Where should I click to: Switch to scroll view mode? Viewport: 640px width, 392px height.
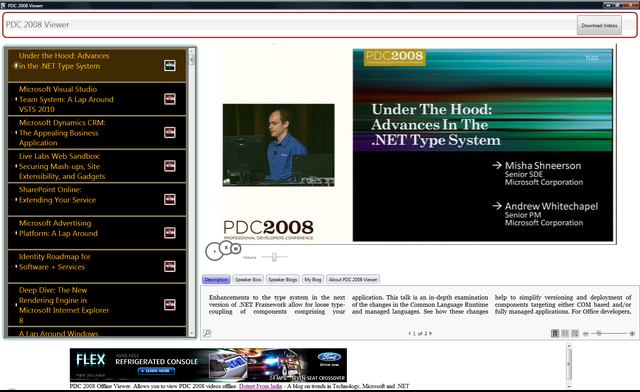575,334
